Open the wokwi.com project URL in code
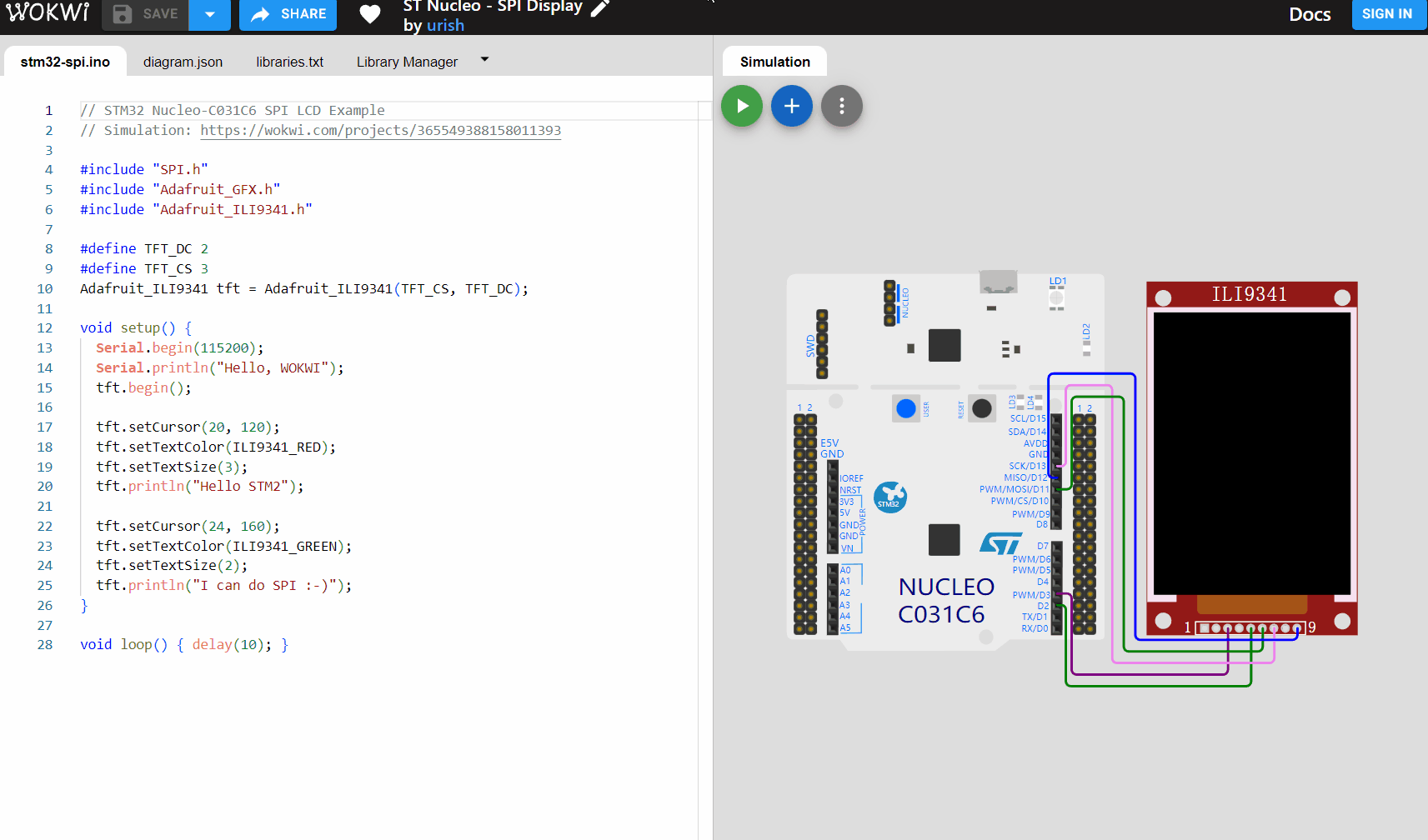Screen dimensions: 1428x840 point(380,130)
